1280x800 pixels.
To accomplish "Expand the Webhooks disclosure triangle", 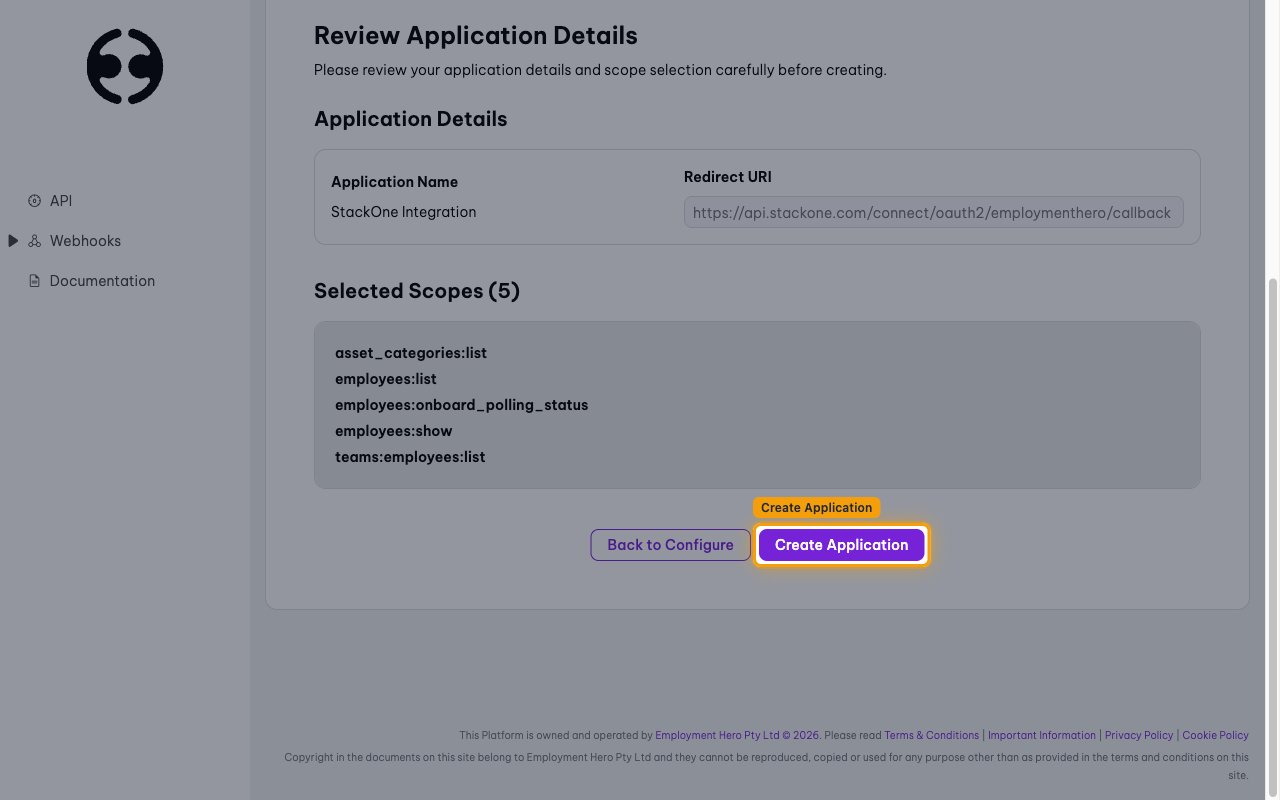I will pyautogui.click(x=13, y=241).
